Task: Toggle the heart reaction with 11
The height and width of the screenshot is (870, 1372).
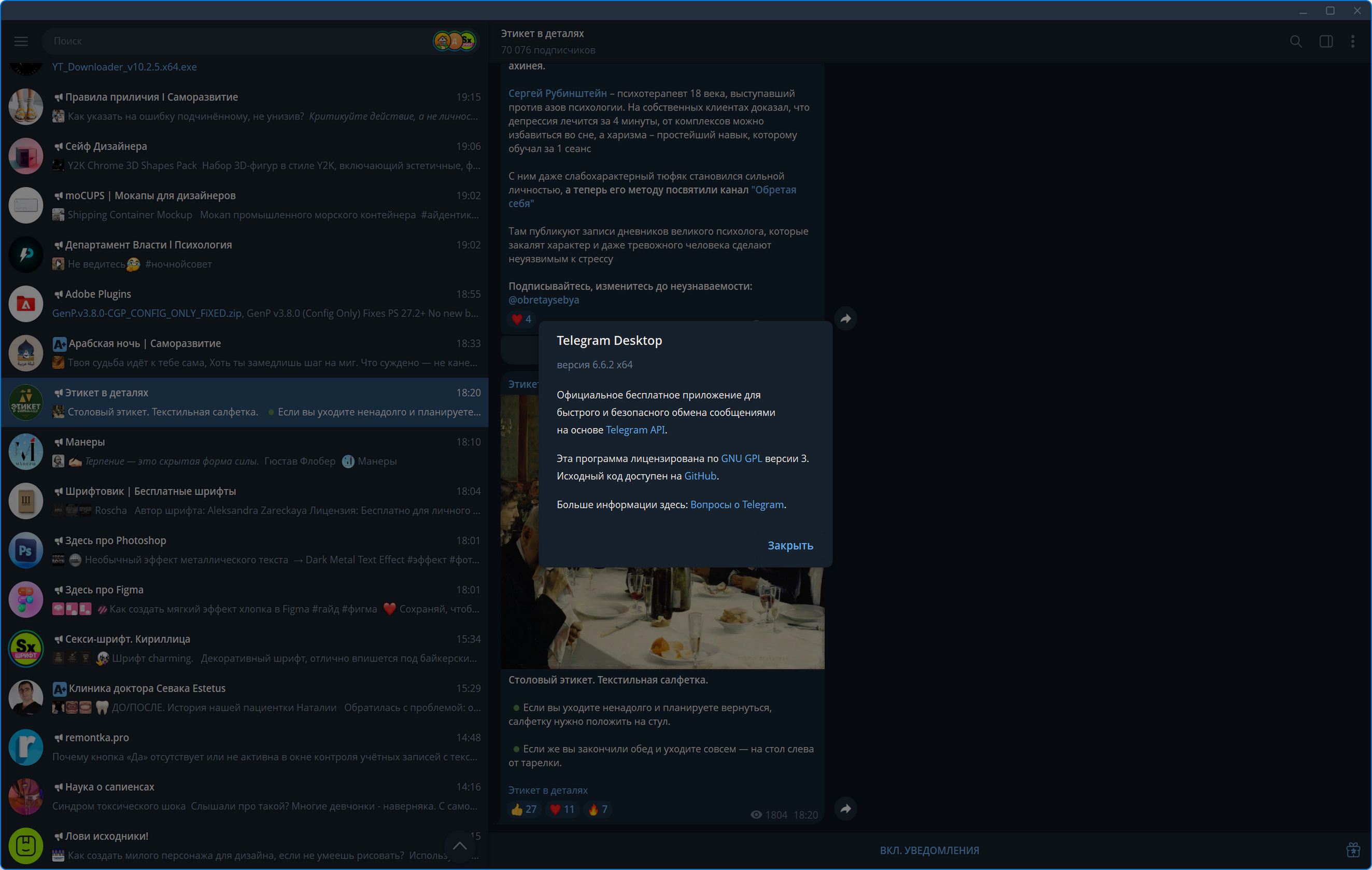Action: click(x=562, y=809)
